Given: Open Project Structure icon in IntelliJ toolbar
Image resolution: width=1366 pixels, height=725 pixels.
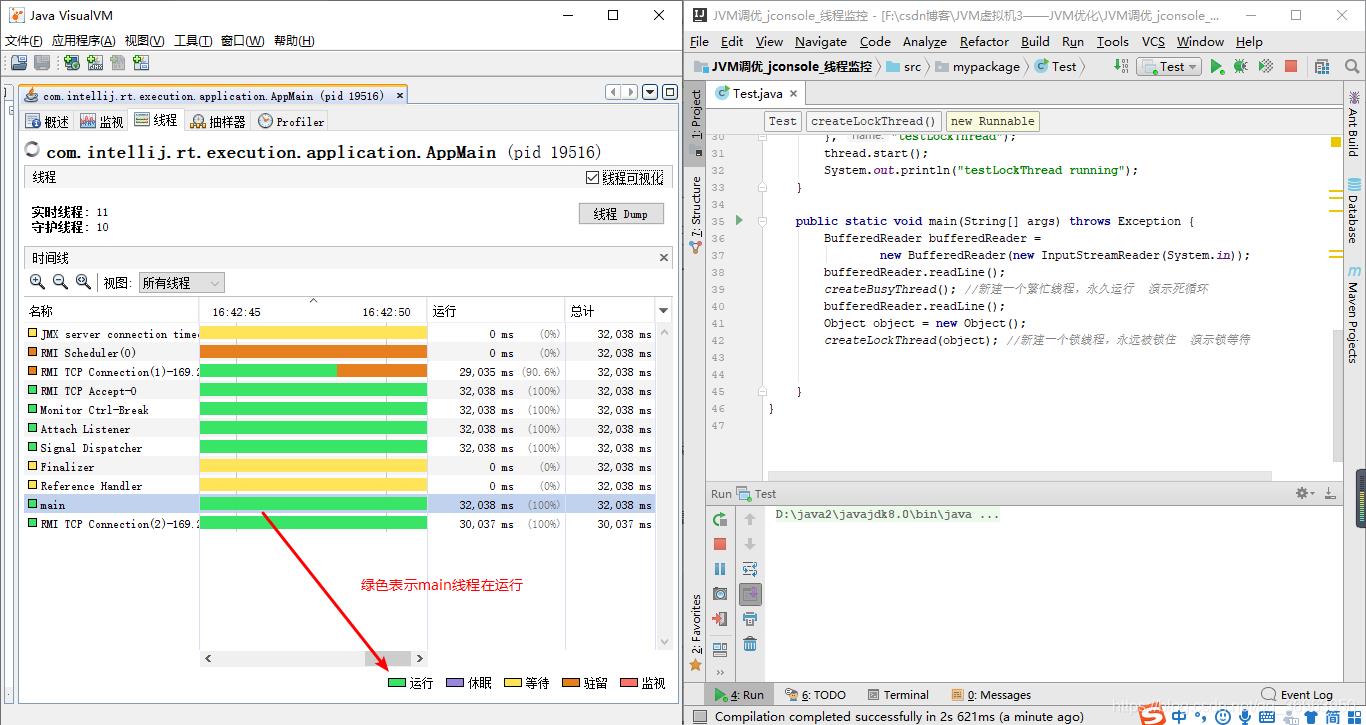Looking at the screenshot, I should (x=1322, y=67).
